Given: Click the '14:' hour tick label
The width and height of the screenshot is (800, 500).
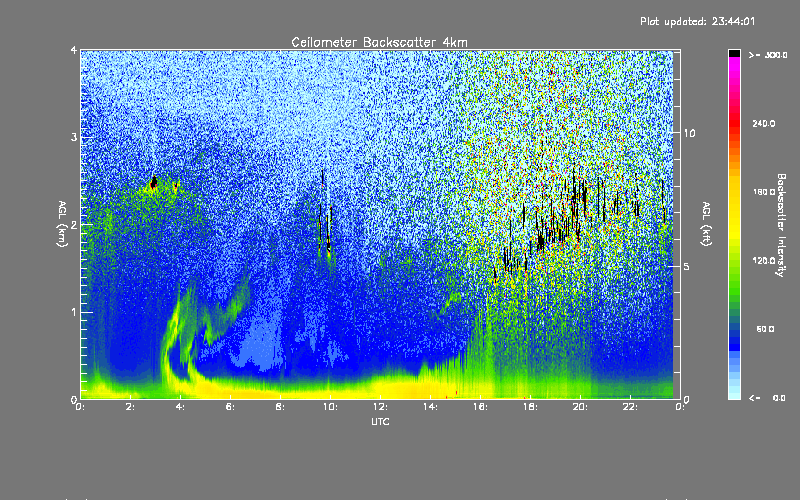Looking at the screenshot, I should (430, 407).
